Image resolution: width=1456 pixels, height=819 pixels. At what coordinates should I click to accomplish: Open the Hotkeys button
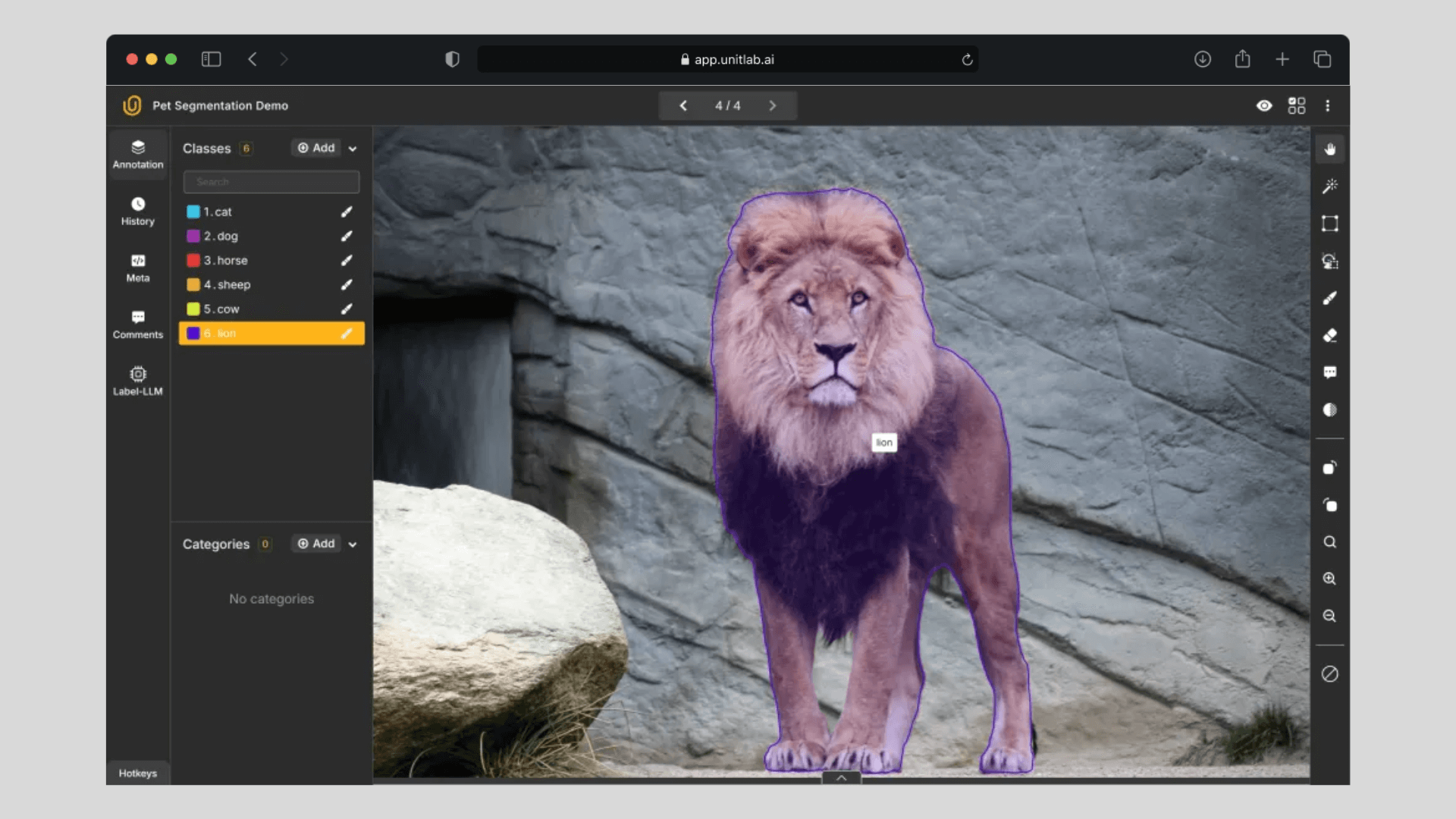[x=137, y=773]
